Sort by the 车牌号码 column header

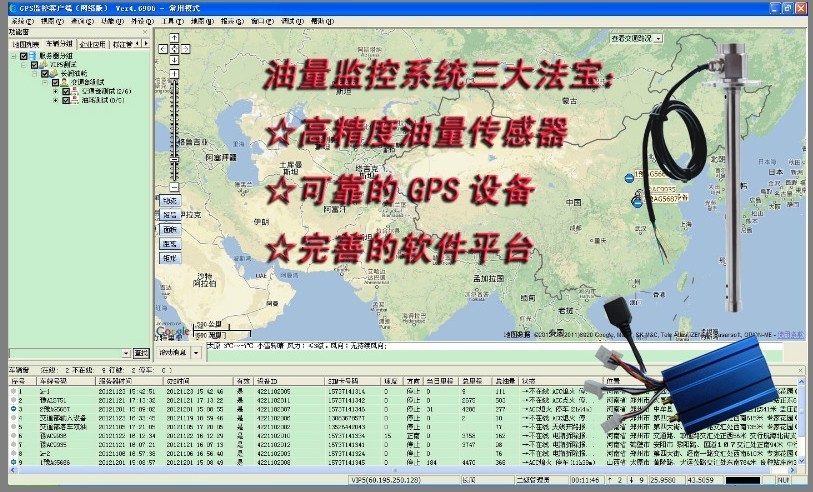pos(67,381)
